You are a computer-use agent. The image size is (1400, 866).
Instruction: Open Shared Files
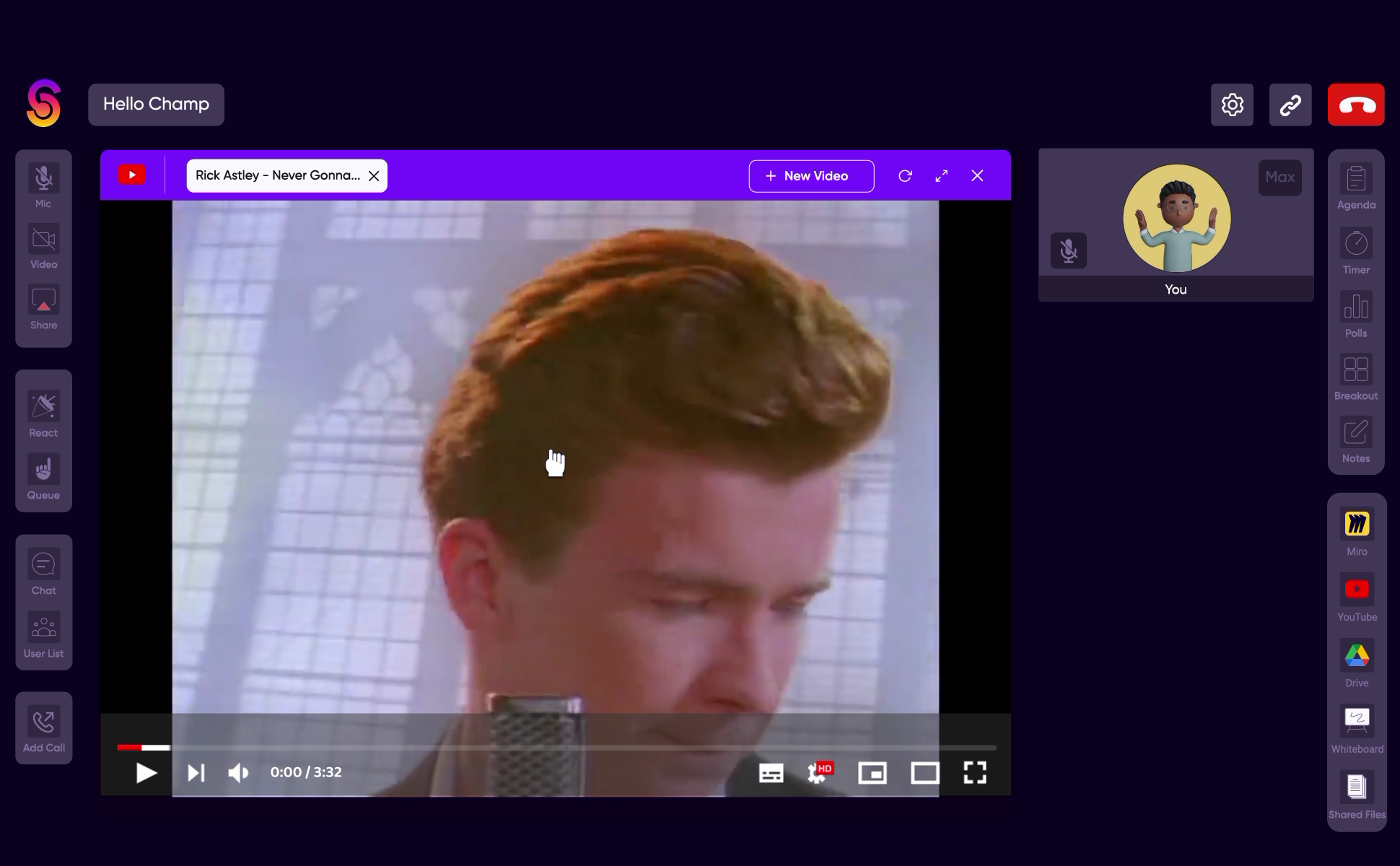coord(1357,795)
